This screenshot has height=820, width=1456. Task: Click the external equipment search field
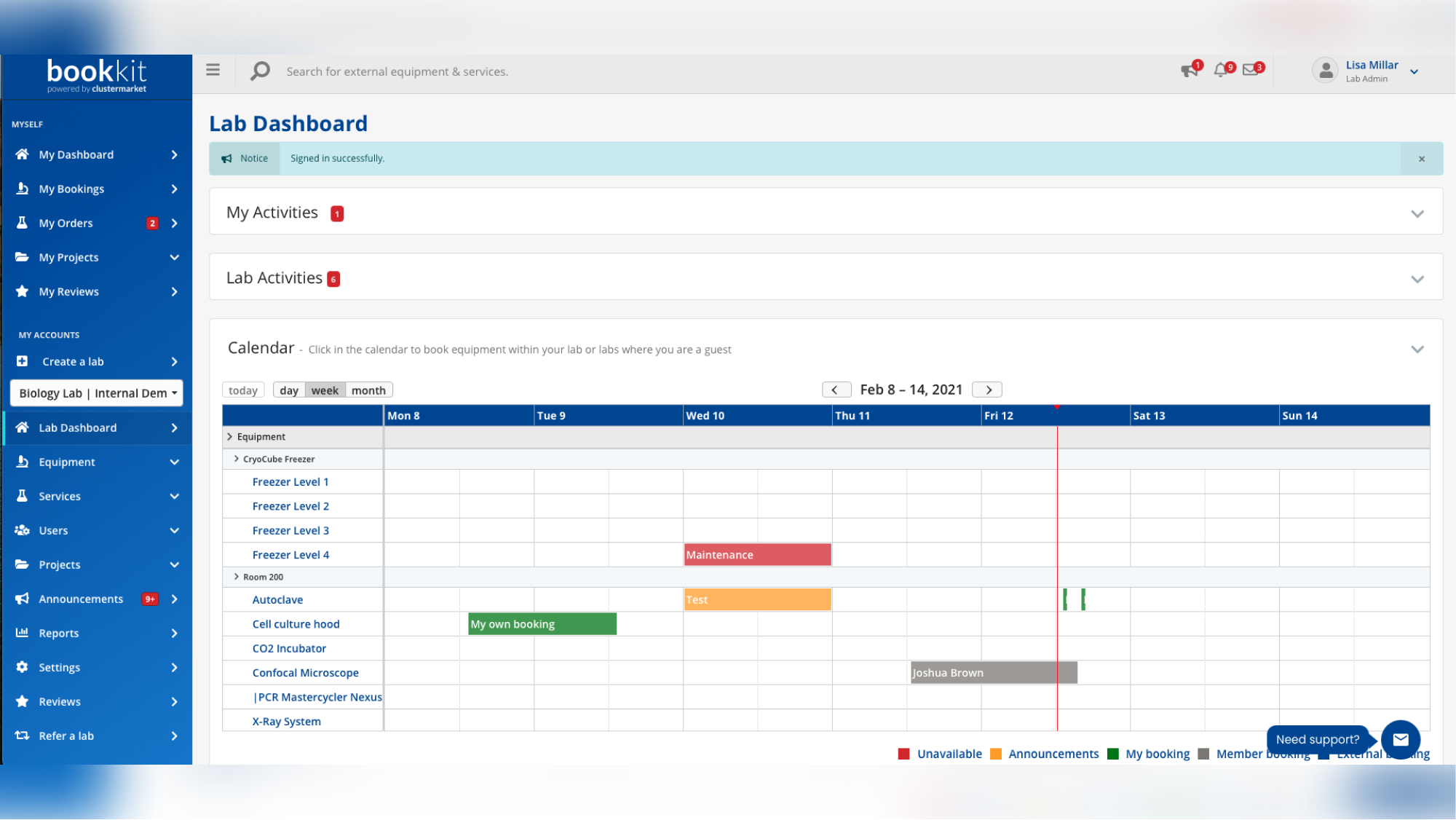pos(397,71)
